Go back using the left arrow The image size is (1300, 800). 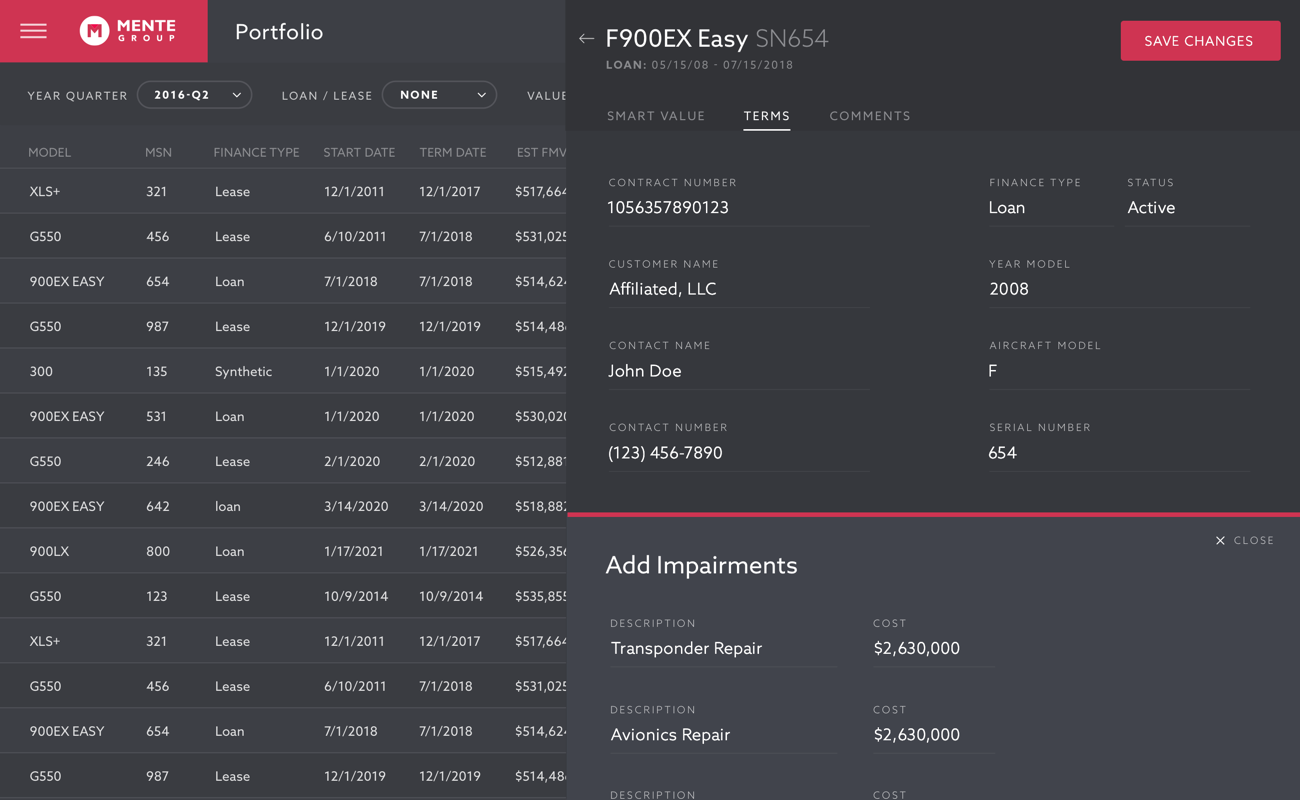586,39
